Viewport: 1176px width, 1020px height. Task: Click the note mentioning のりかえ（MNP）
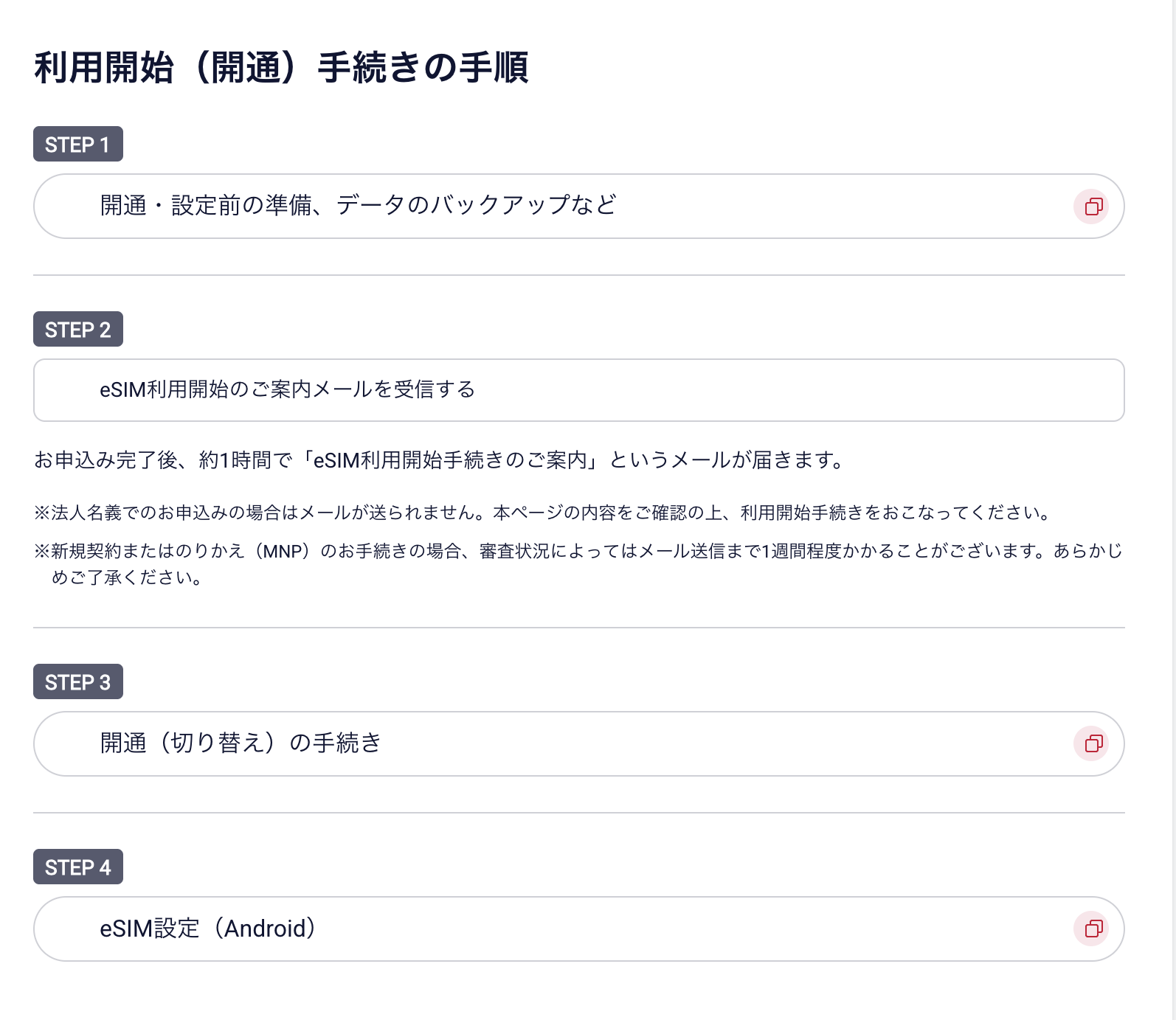(x=578, y=552)
